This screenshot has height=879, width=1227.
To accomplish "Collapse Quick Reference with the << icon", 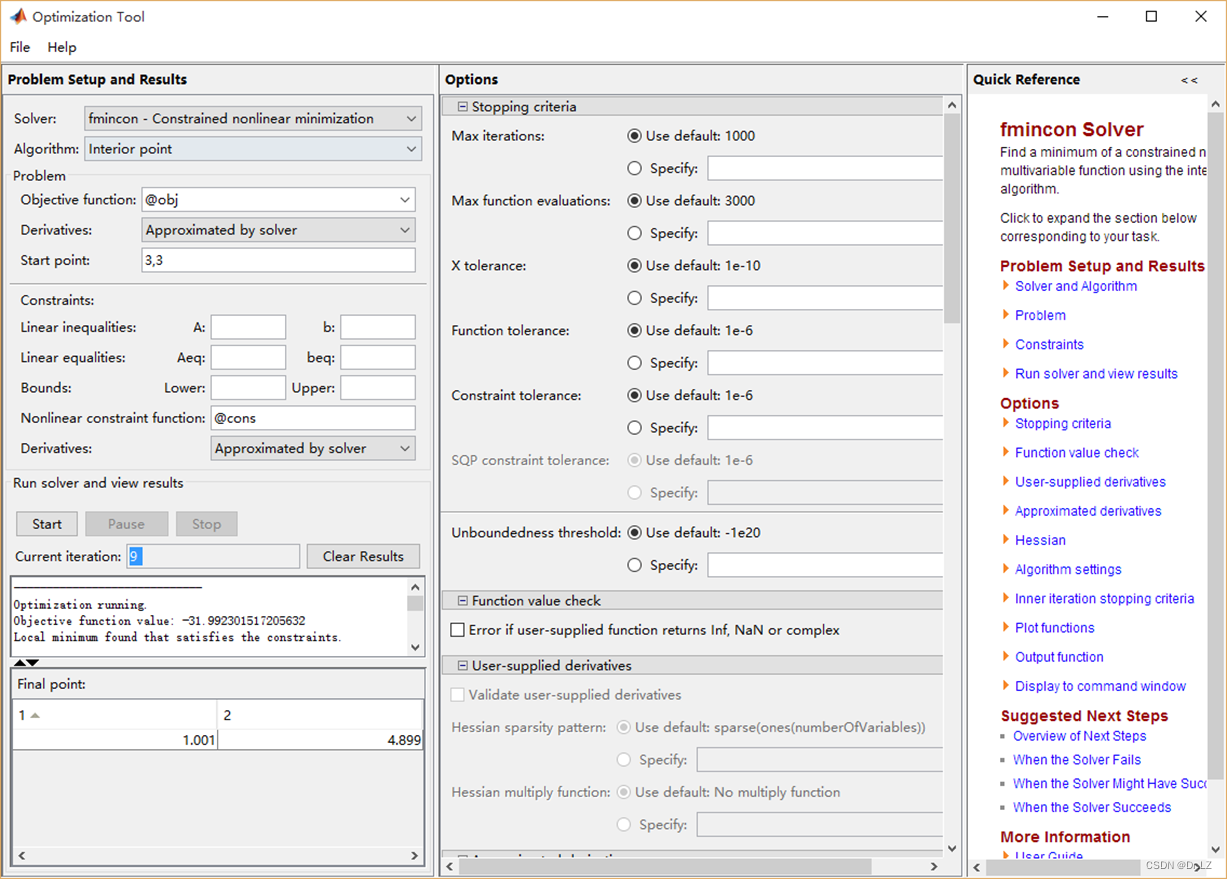I will 1189,80.
